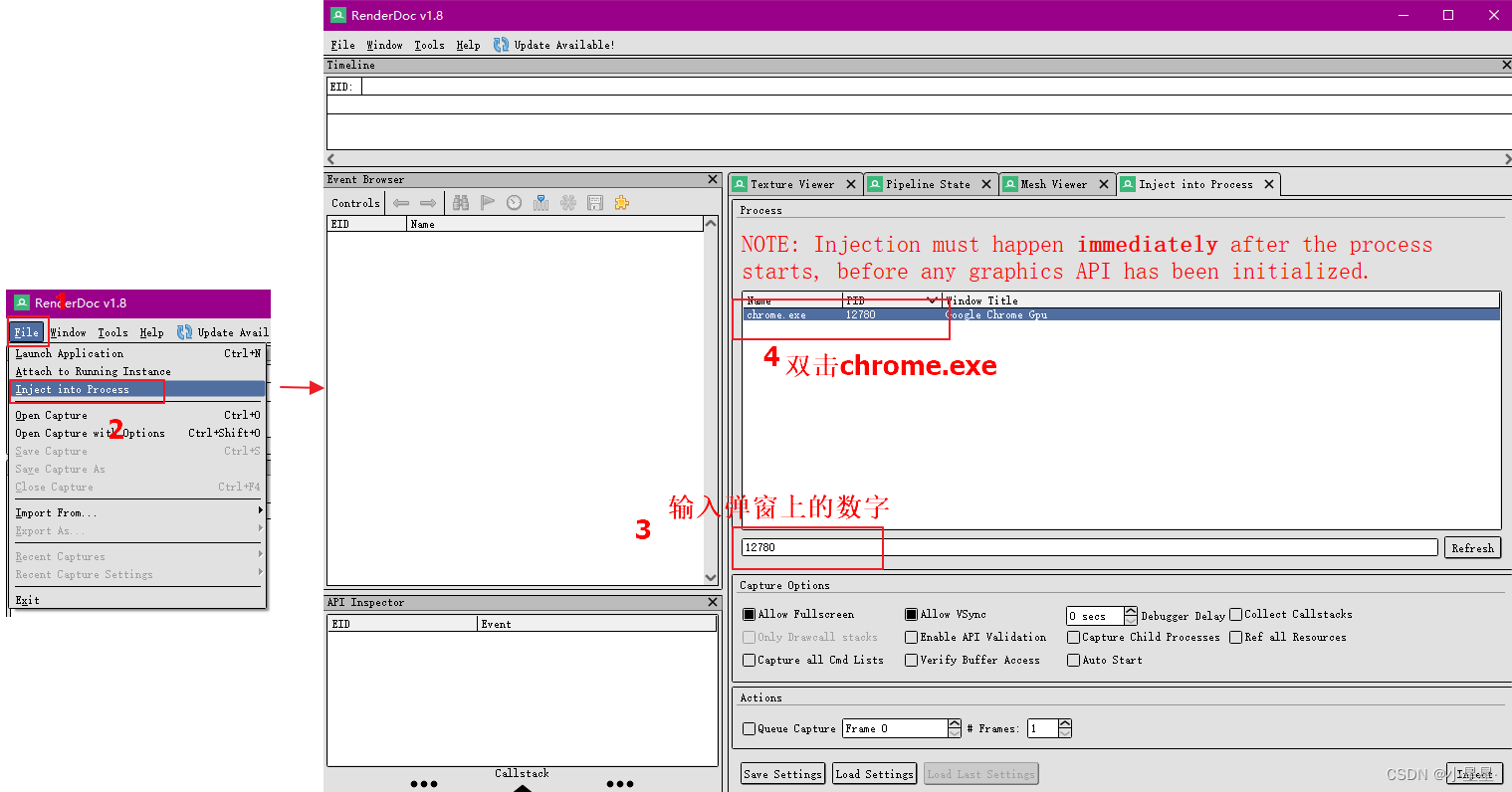The image size is (1512, 792).
Task: Click the Save Settings button
Action: (x=783, y=774)
